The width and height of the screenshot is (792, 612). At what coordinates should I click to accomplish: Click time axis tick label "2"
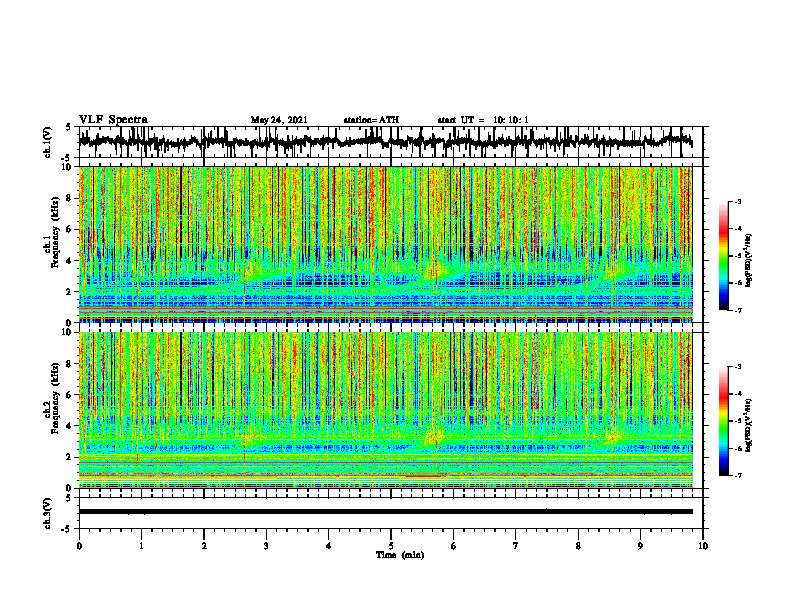click(x=204, y=546)
